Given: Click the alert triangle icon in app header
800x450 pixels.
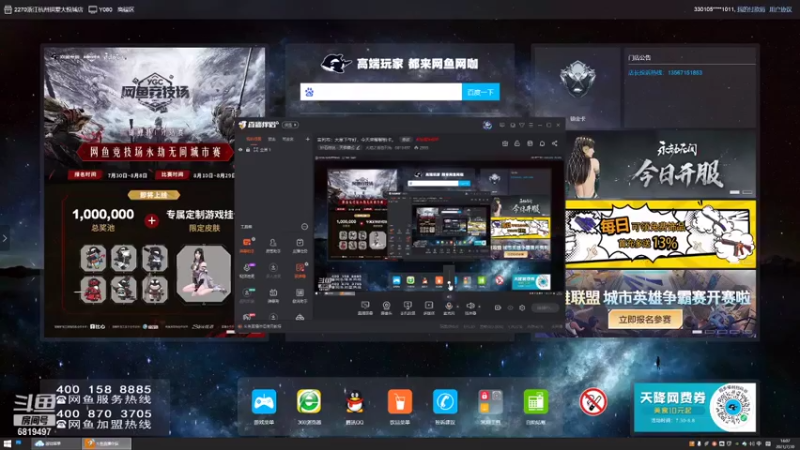Looking at the screenshot, I should [517, 143].
